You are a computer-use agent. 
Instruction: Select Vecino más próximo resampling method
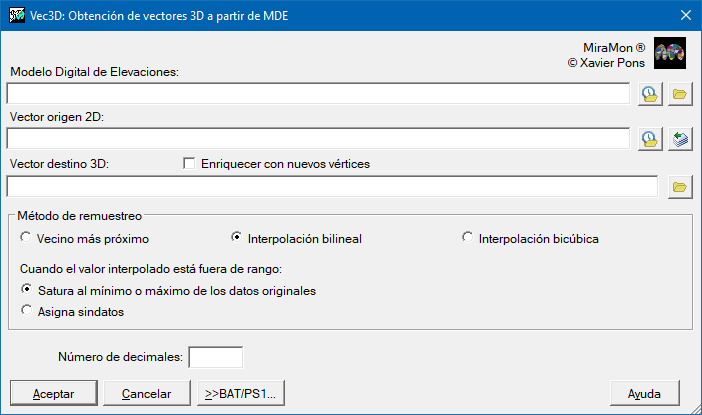pos(26,238)
